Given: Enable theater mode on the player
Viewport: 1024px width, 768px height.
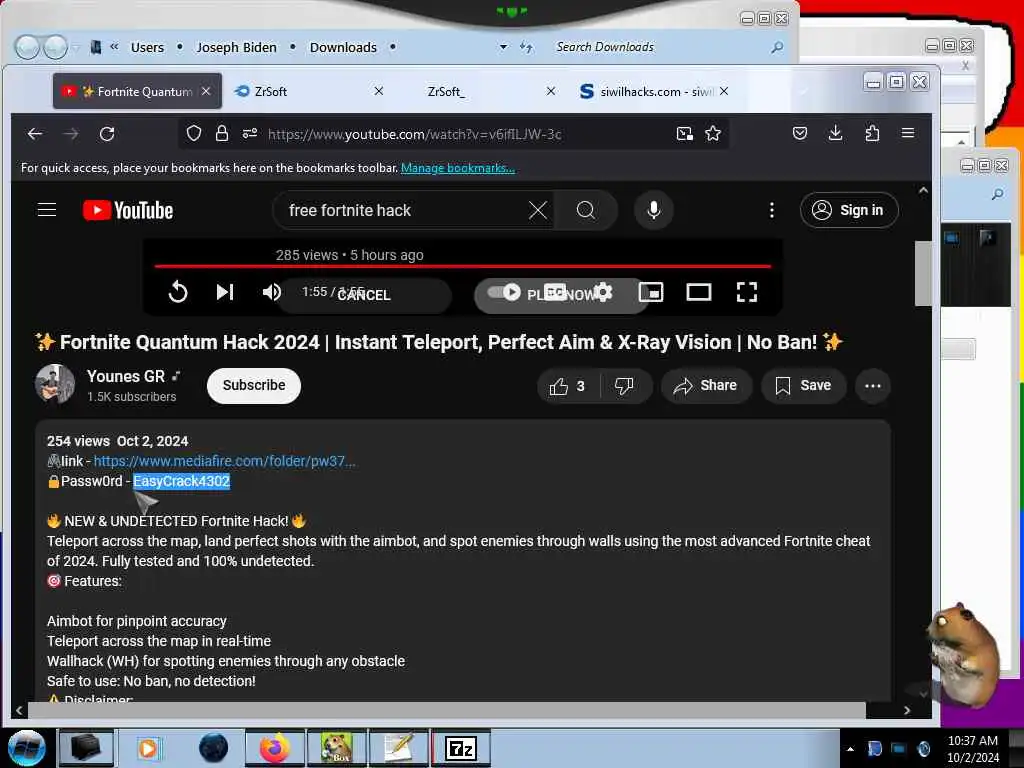Looking at the screenshot, I should point(699,292).
